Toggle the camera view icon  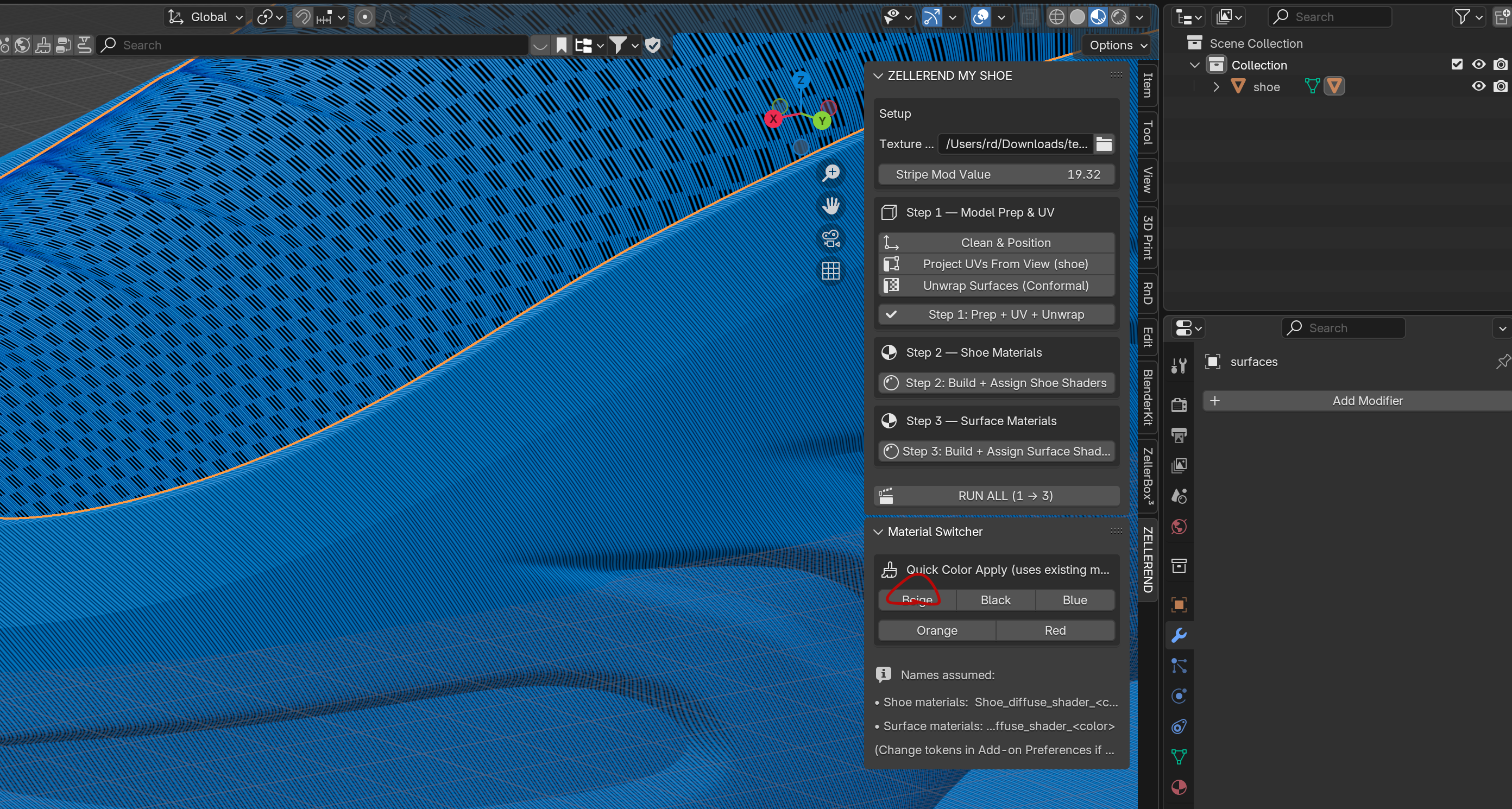pos(830,239)
